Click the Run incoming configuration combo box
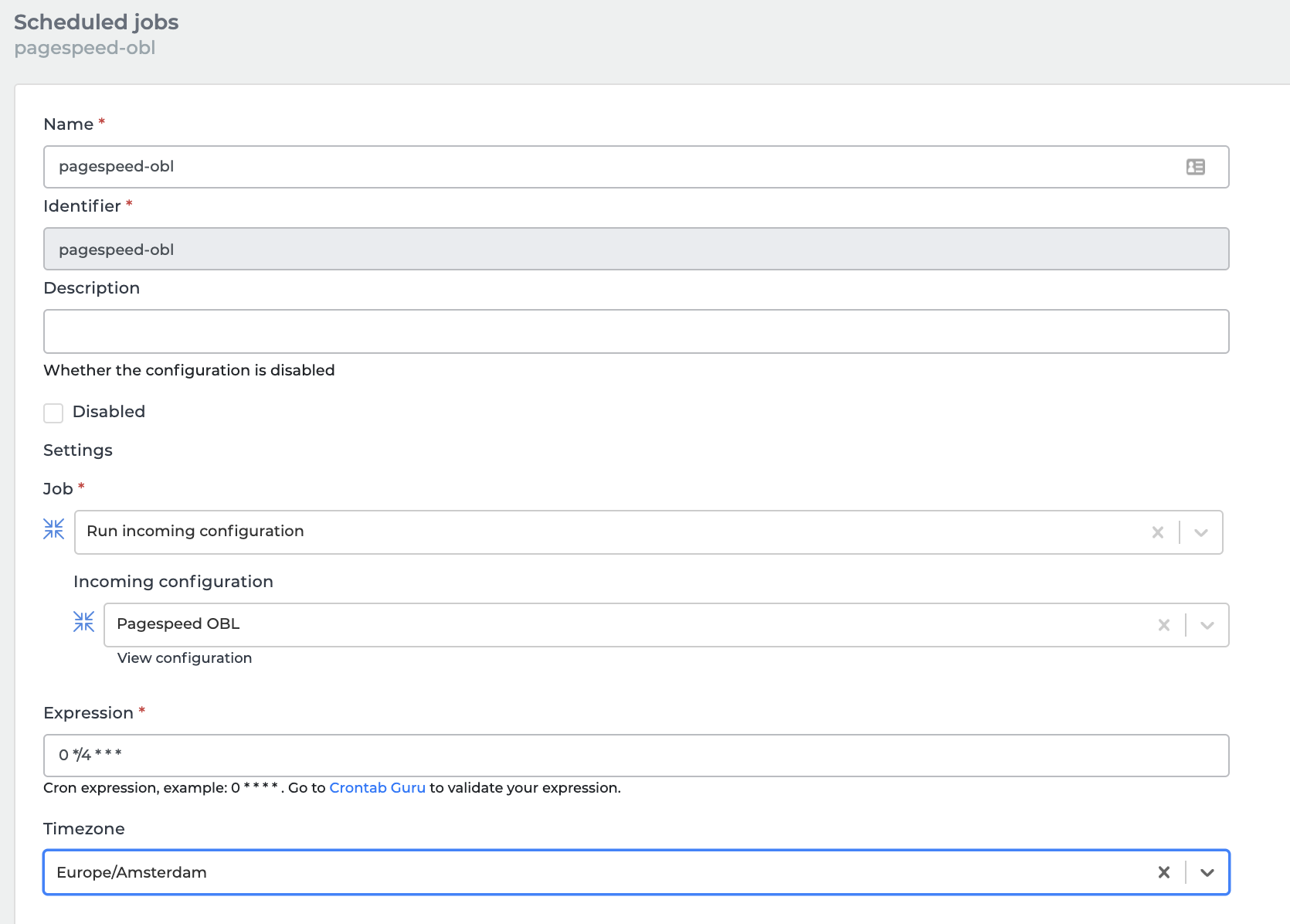 click(648, 532)
